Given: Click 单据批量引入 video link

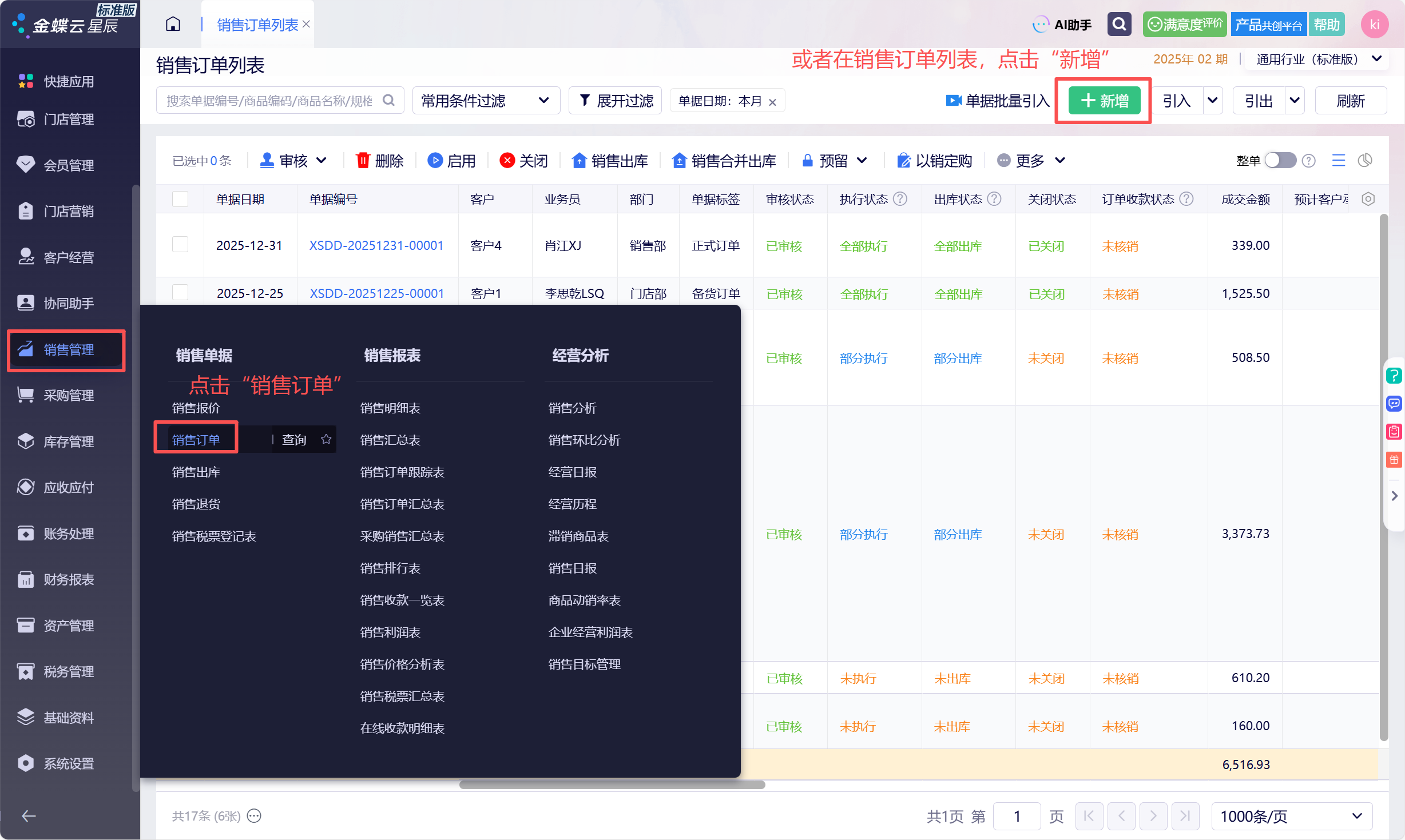Looking at the screenshot, I should click(x=998, y=101).
